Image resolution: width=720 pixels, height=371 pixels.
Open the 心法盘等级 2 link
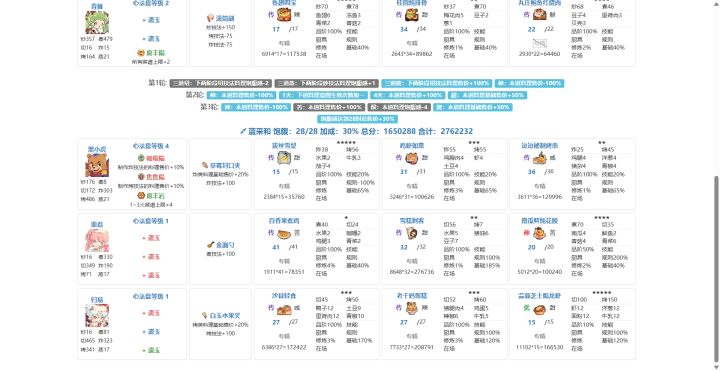151,3
